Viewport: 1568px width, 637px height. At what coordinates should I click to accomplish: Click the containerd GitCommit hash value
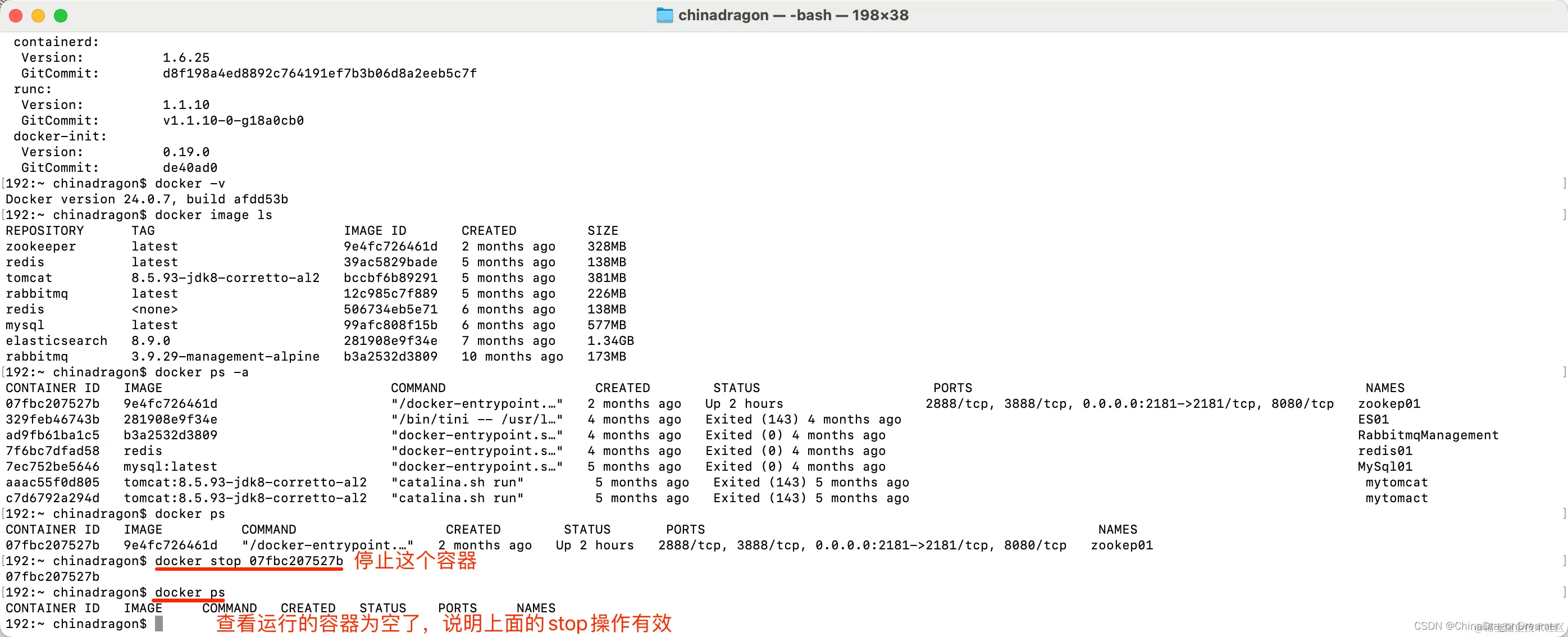click(x=319, y=74)
